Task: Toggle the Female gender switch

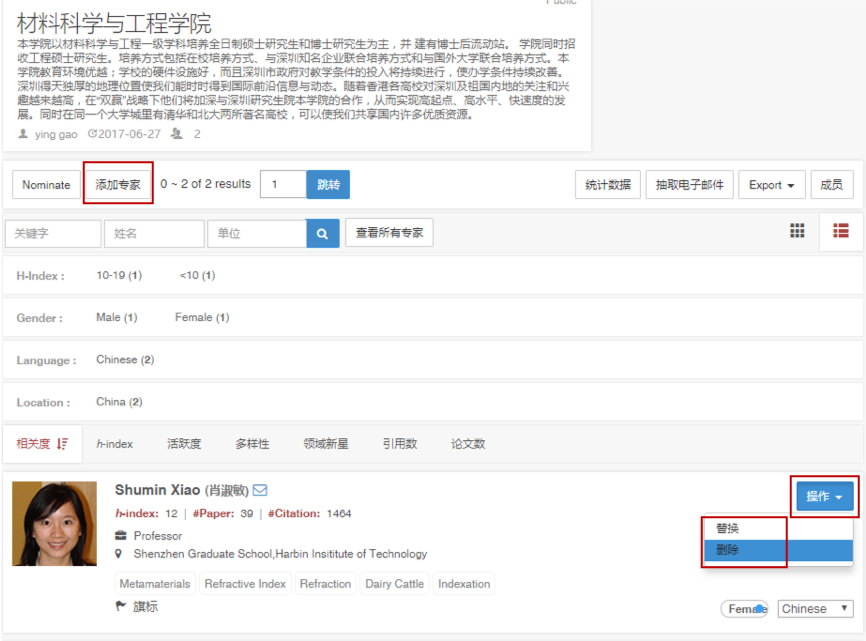Action: (x=748, y=608)
